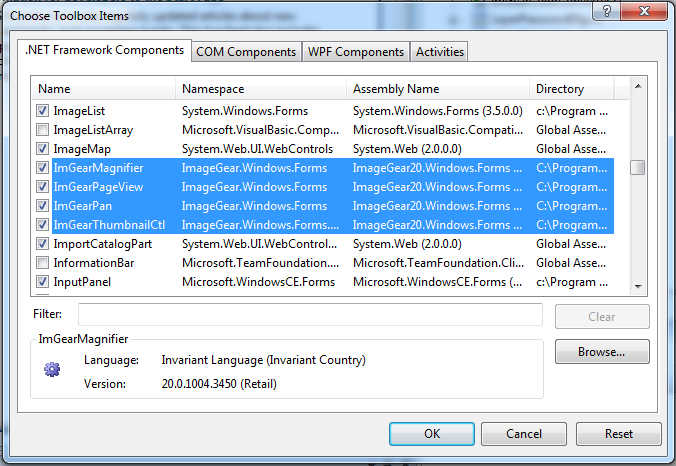Sort list by Name column header
This screenshot has width=676, height=466.
click(103, 89)
